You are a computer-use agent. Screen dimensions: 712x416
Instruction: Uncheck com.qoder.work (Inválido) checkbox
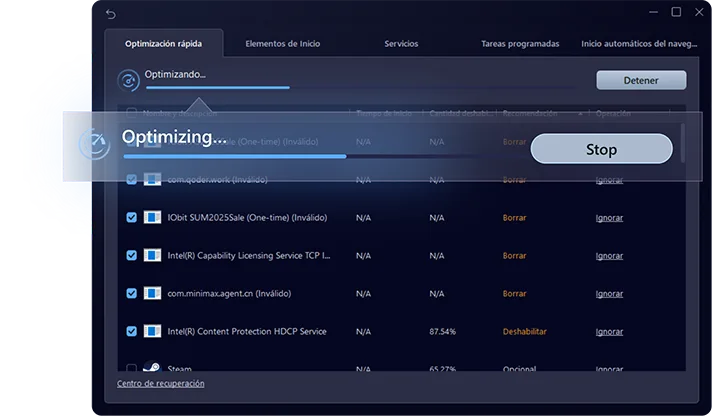132,179
